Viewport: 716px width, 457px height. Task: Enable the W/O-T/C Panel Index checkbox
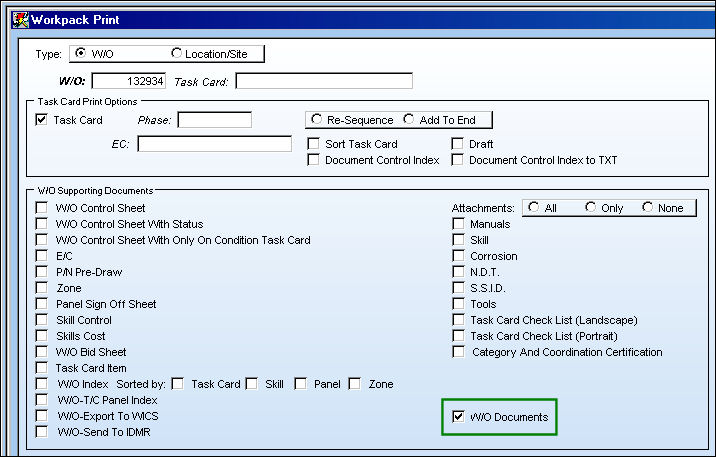click(42, 399)
